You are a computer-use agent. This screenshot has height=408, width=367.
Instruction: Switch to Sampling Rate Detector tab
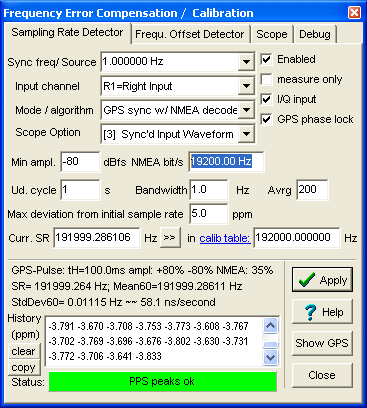(x=67, y=33)
